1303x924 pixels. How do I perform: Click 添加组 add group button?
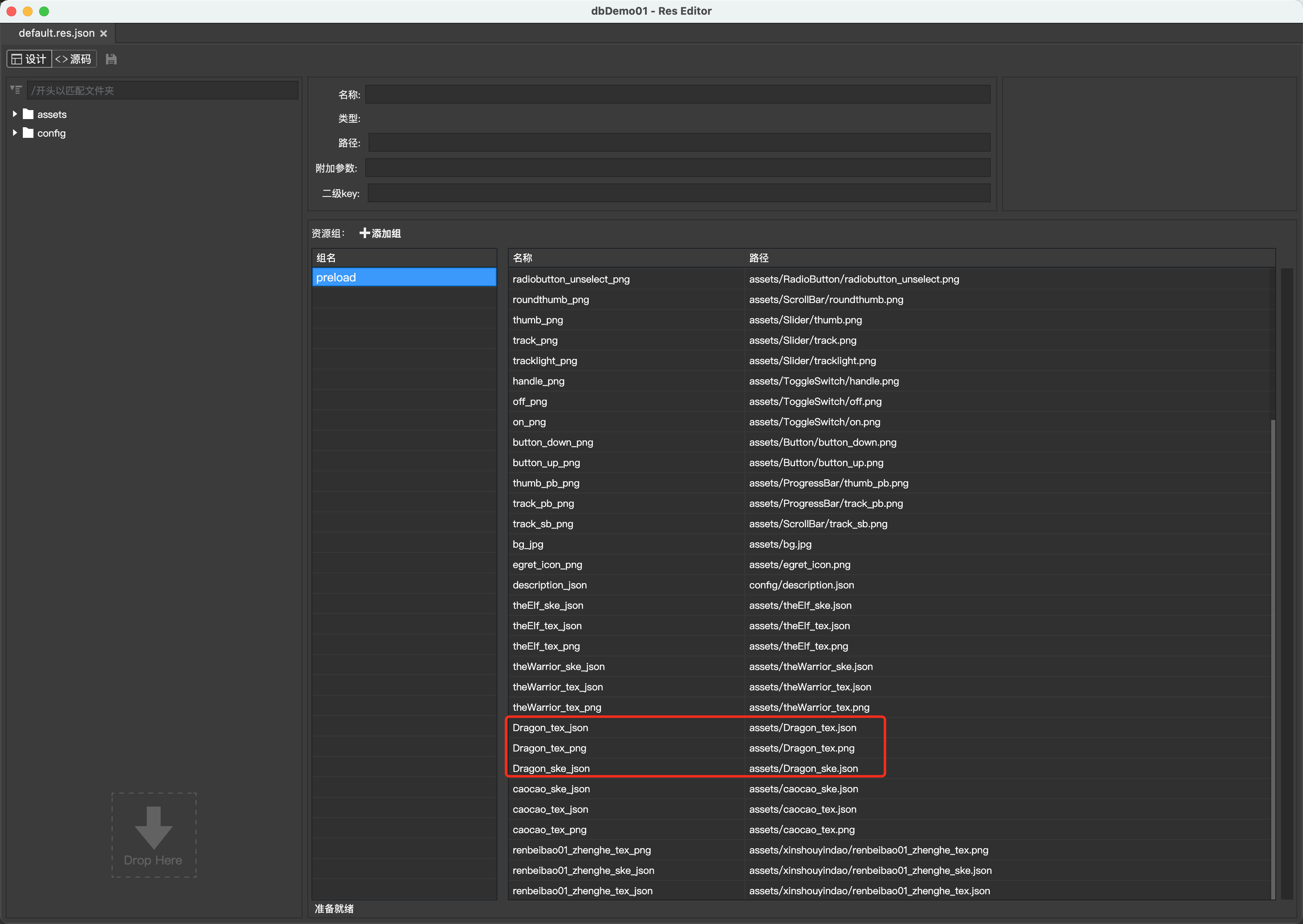pos(380,233)
